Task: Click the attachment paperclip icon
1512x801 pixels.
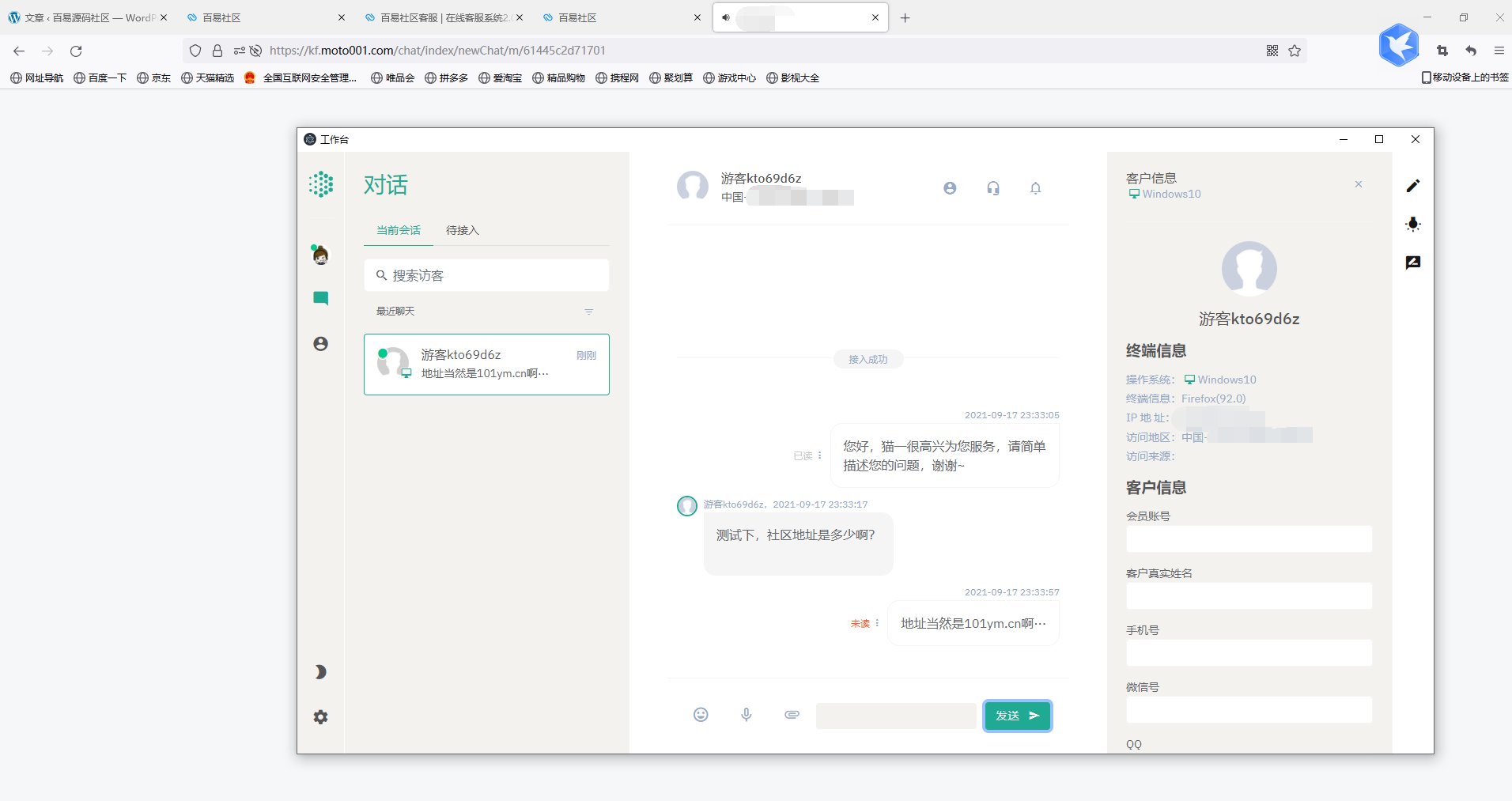Action: tap(792, 715)
